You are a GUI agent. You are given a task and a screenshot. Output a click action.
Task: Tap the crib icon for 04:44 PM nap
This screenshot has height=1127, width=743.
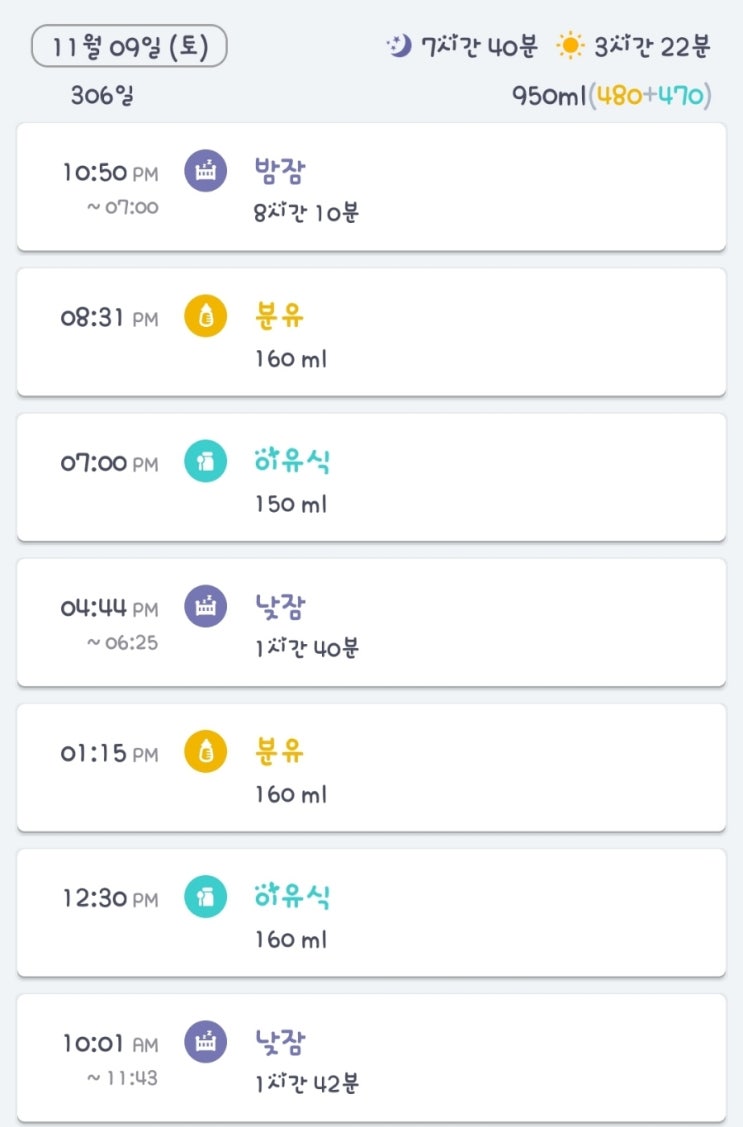tap(205, 607)
